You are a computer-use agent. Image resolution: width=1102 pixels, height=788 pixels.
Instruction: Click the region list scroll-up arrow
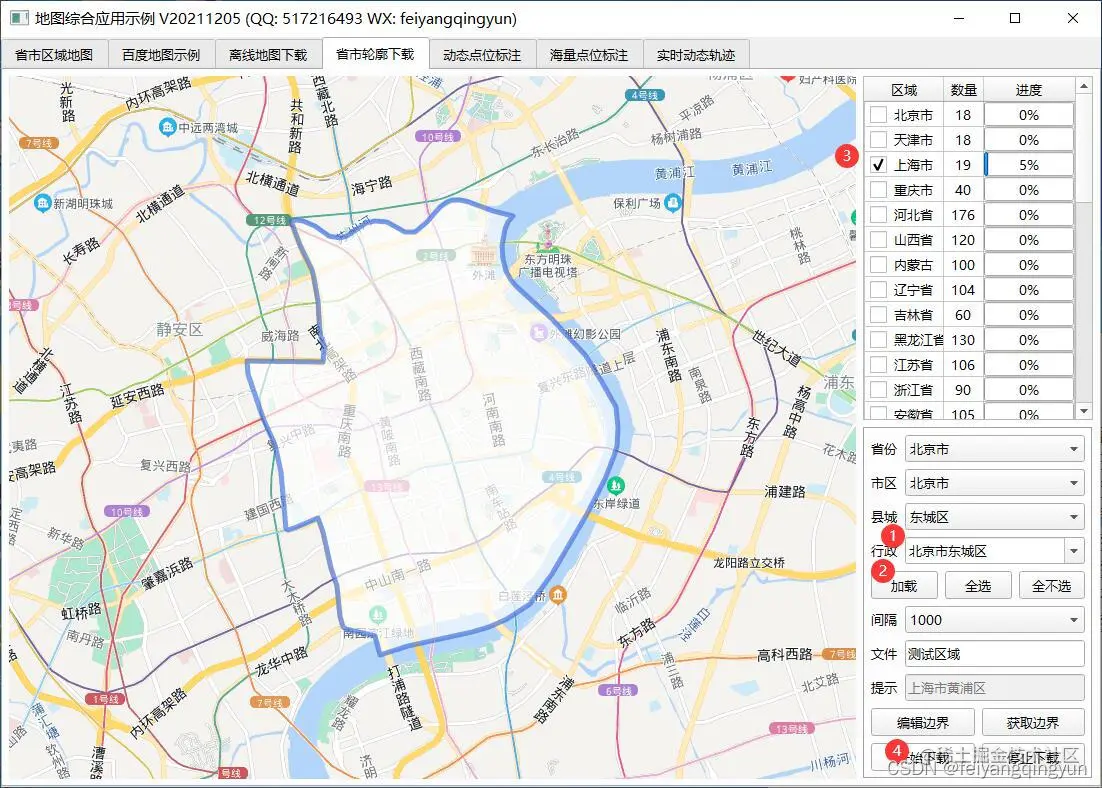(x=1084, y=86)
